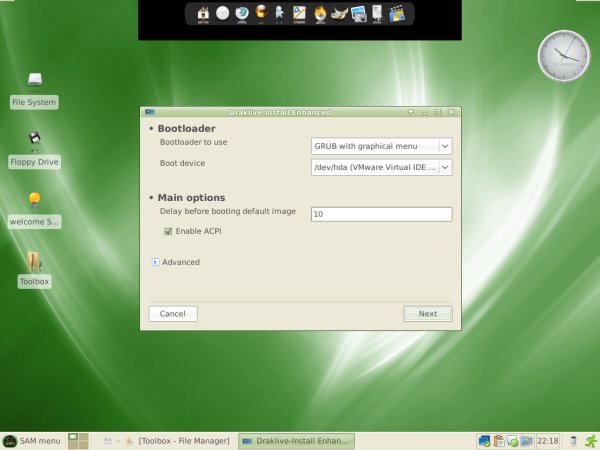Click the workspace switcher pager
Viewport: 600px width, 450px height.
(78, 441)
